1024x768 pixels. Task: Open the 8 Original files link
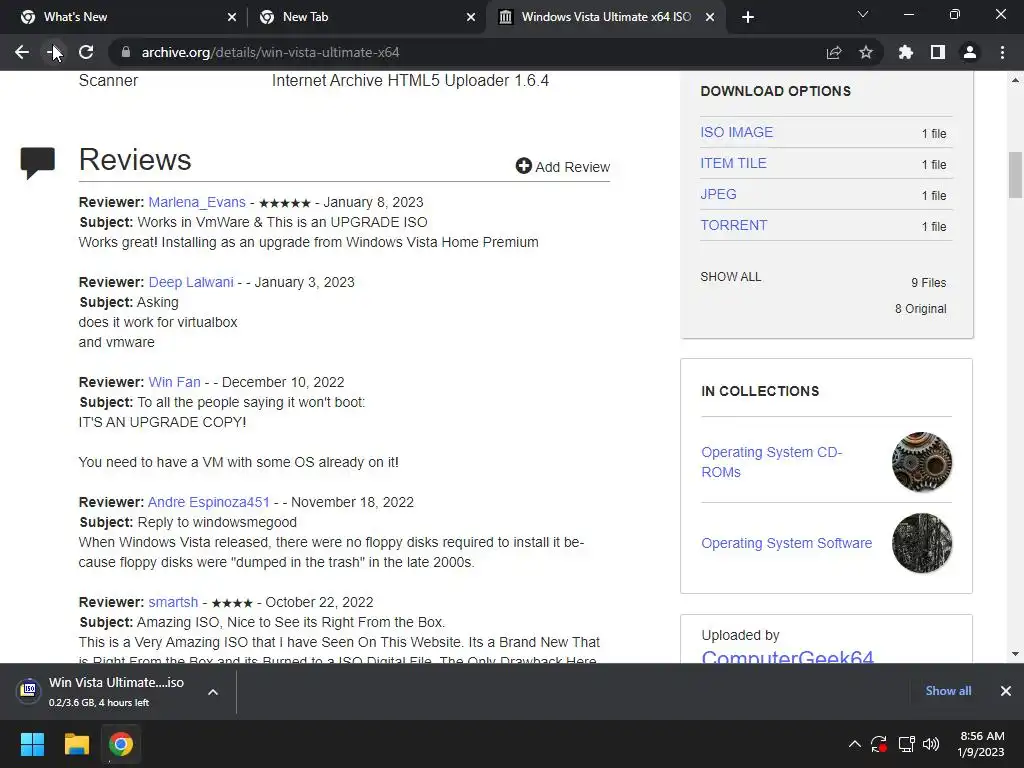(920, 309)
